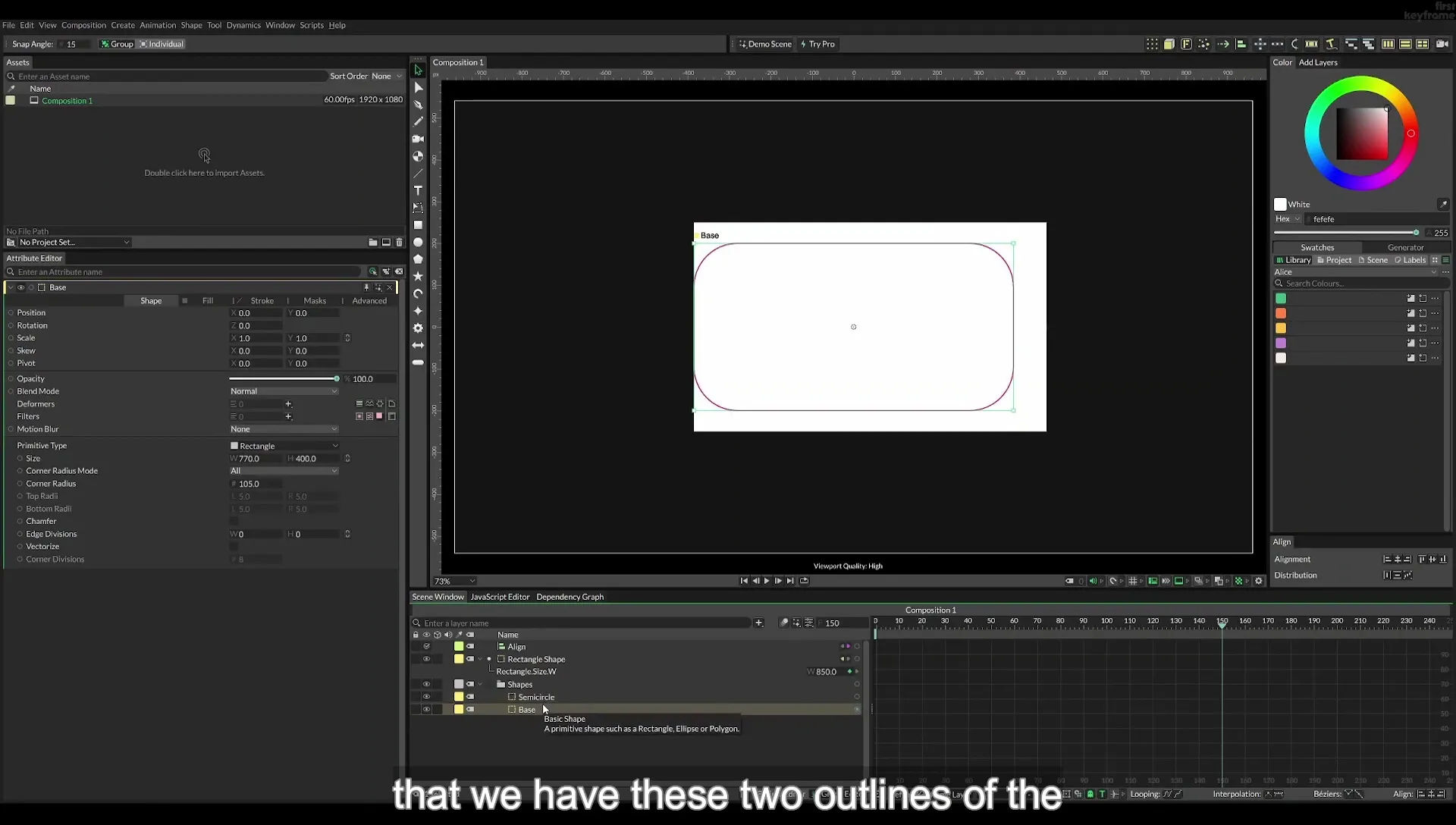The image size is (1456, 825).
Task: Switch to the JavaScript Editor tab
Action: coord(500,597)
